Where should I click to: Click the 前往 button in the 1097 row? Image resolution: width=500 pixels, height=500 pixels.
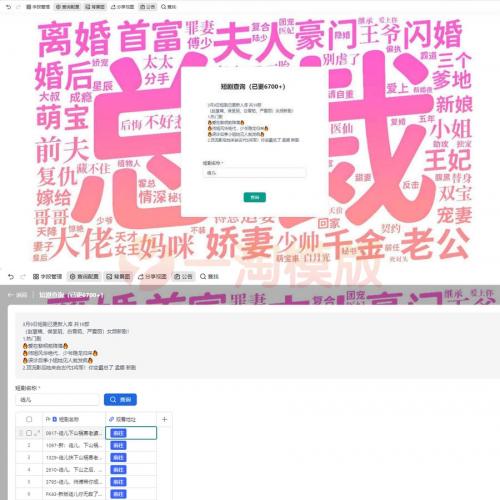click(118, 445)
